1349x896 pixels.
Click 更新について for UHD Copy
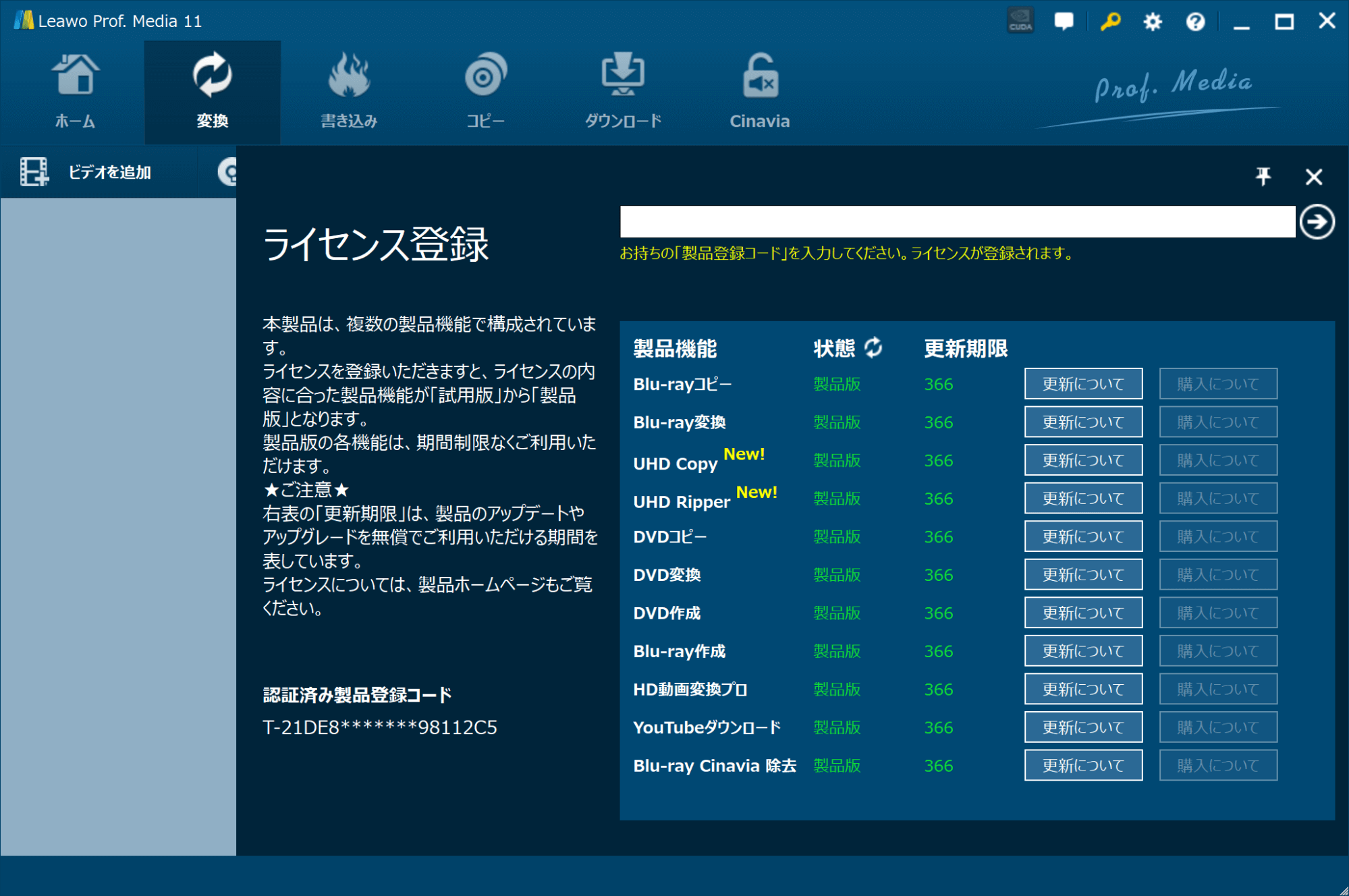(x=1083, y=460)
